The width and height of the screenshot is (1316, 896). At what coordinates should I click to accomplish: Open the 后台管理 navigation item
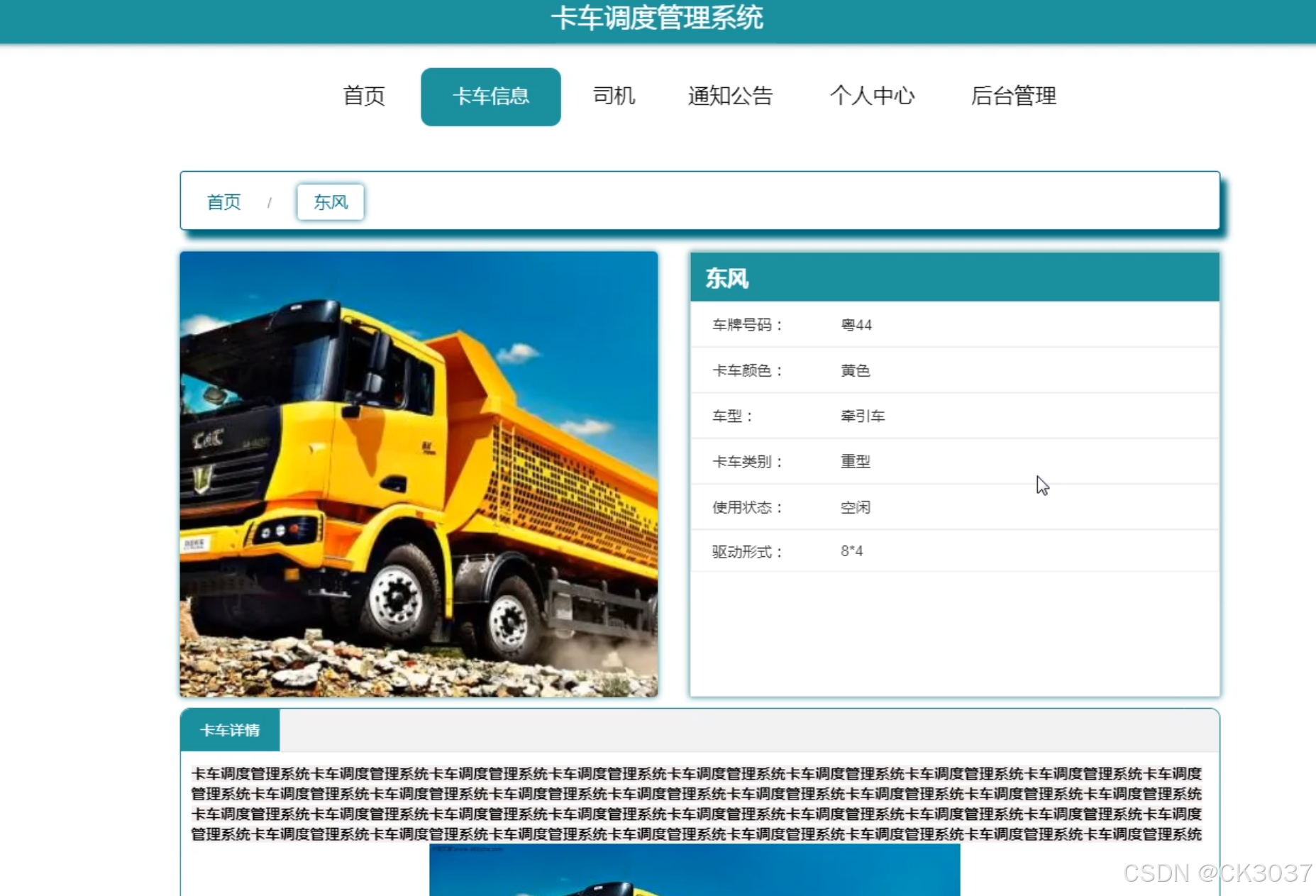1014,96
